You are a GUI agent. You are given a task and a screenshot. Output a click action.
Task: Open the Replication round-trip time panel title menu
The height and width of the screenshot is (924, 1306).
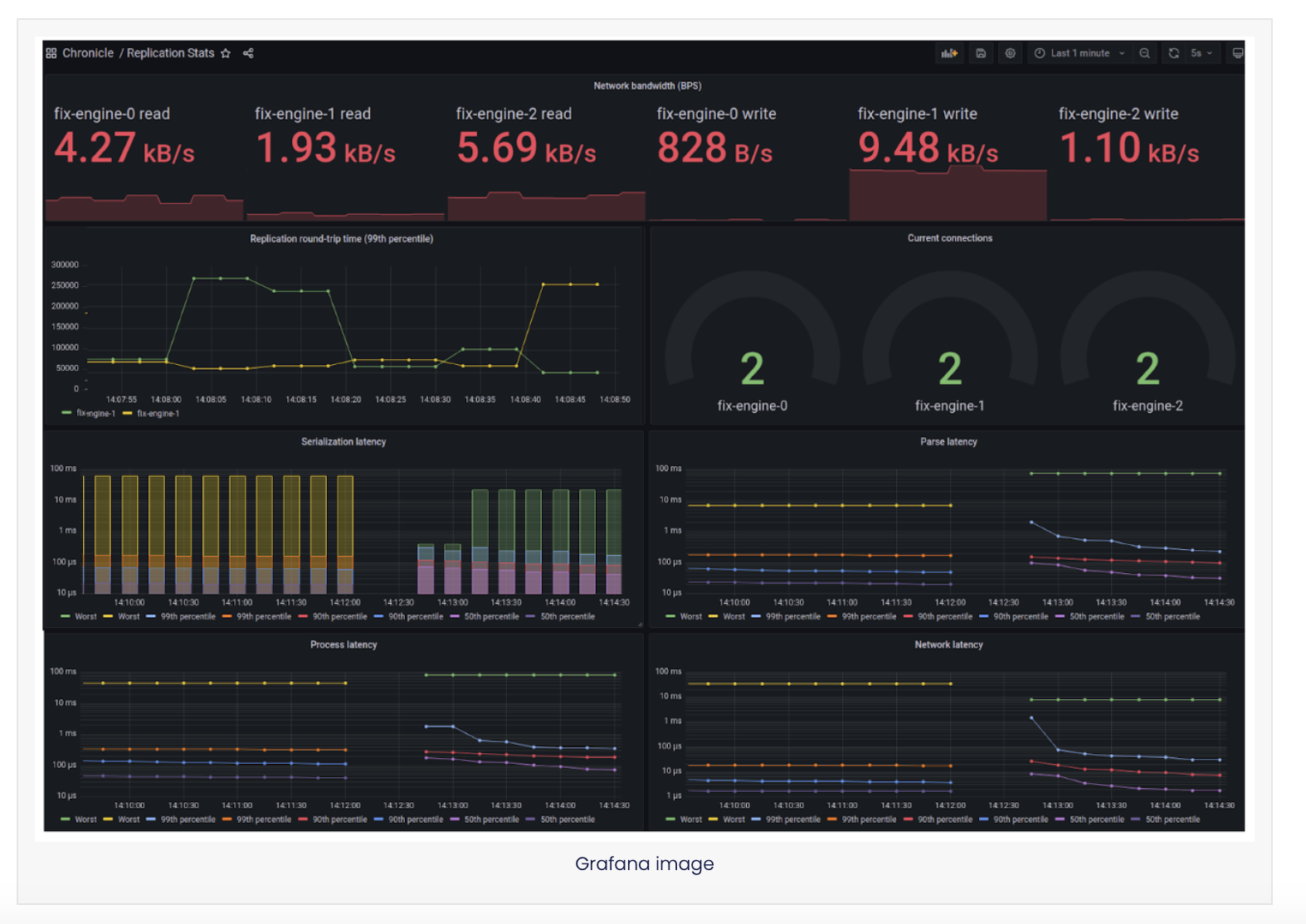(342, 239)
